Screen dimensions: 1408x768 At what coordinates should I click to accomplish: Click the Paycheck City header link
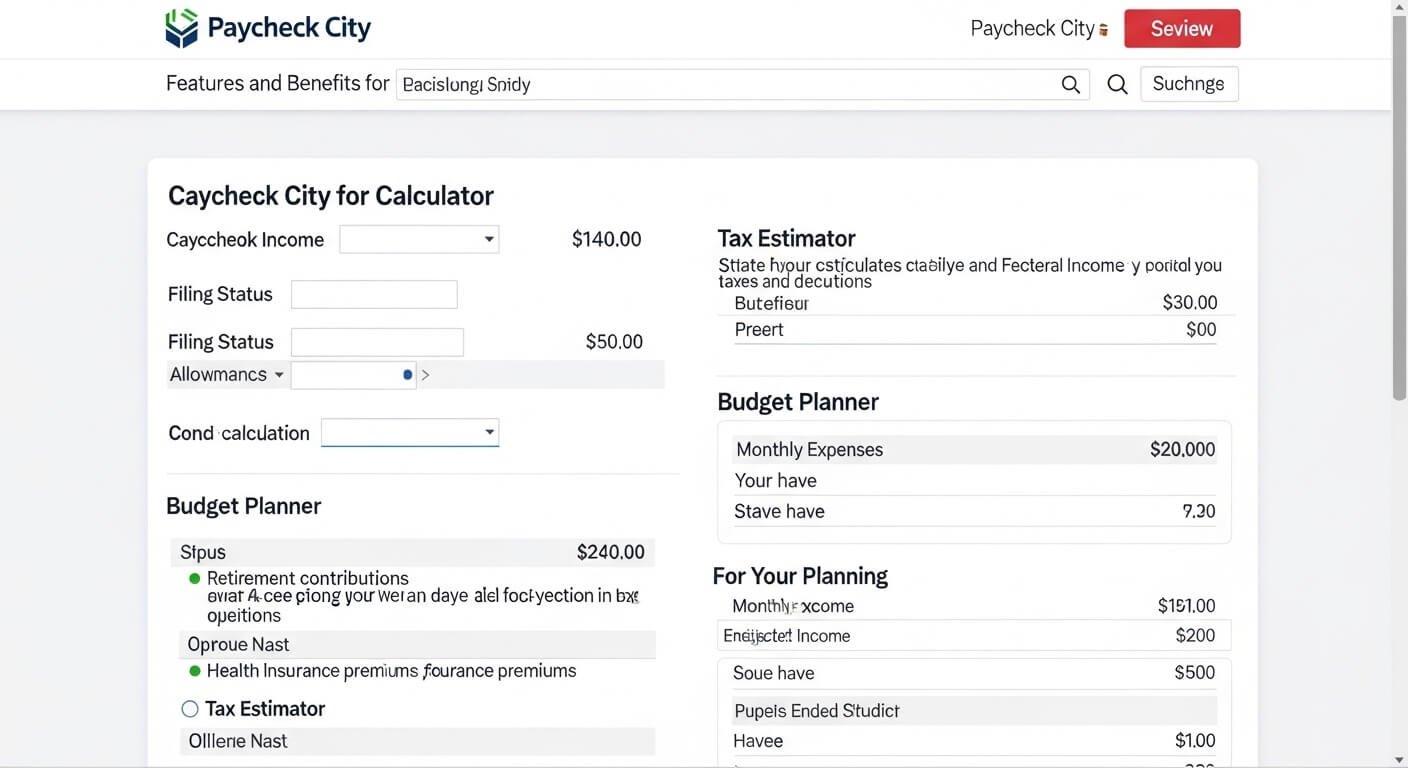1032,29
